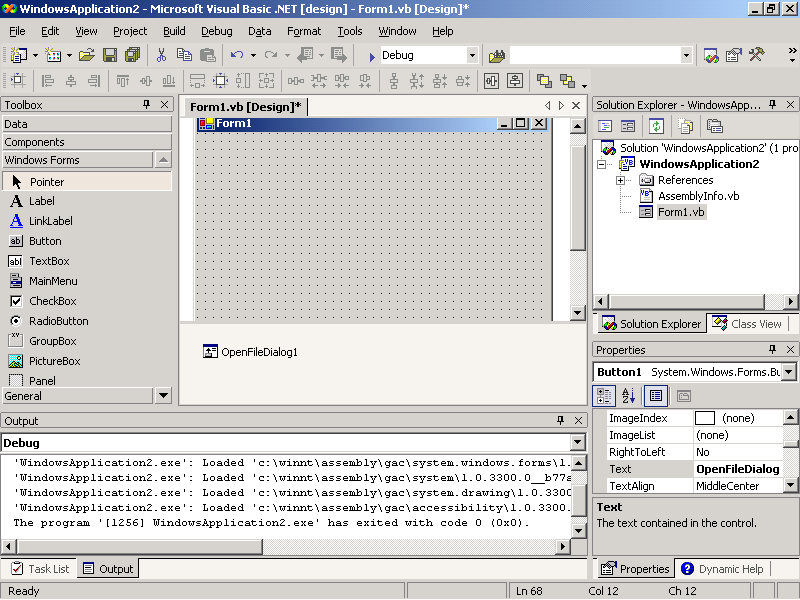Viewport: 800px width, 600px height.
Task: Click the Align to Grid layout icon
Action: pyautogui.click(x=18, y=80)
